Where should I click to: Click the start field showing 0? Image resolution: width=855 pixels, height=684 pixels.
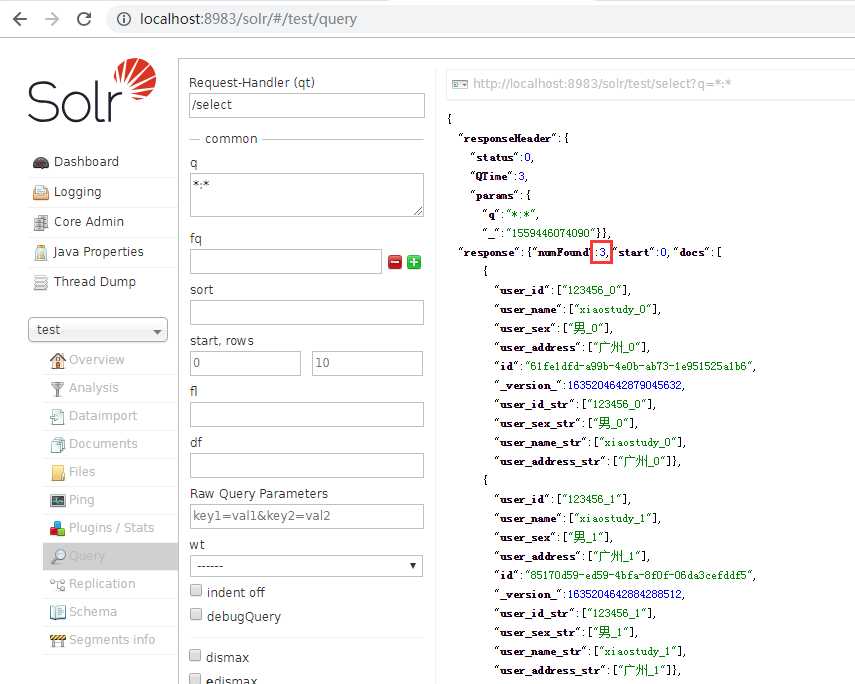click(245, 363)
